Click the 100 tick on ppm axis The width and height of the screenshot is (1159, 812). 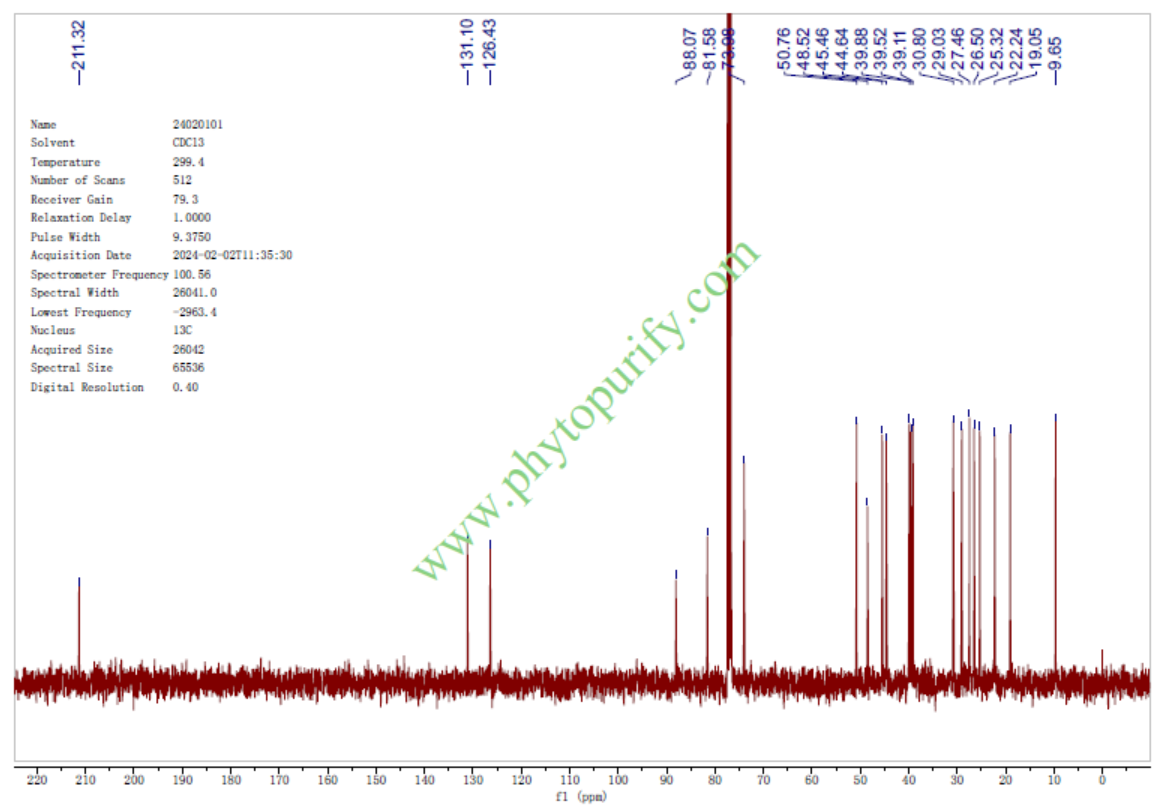(x=618, y=780)
